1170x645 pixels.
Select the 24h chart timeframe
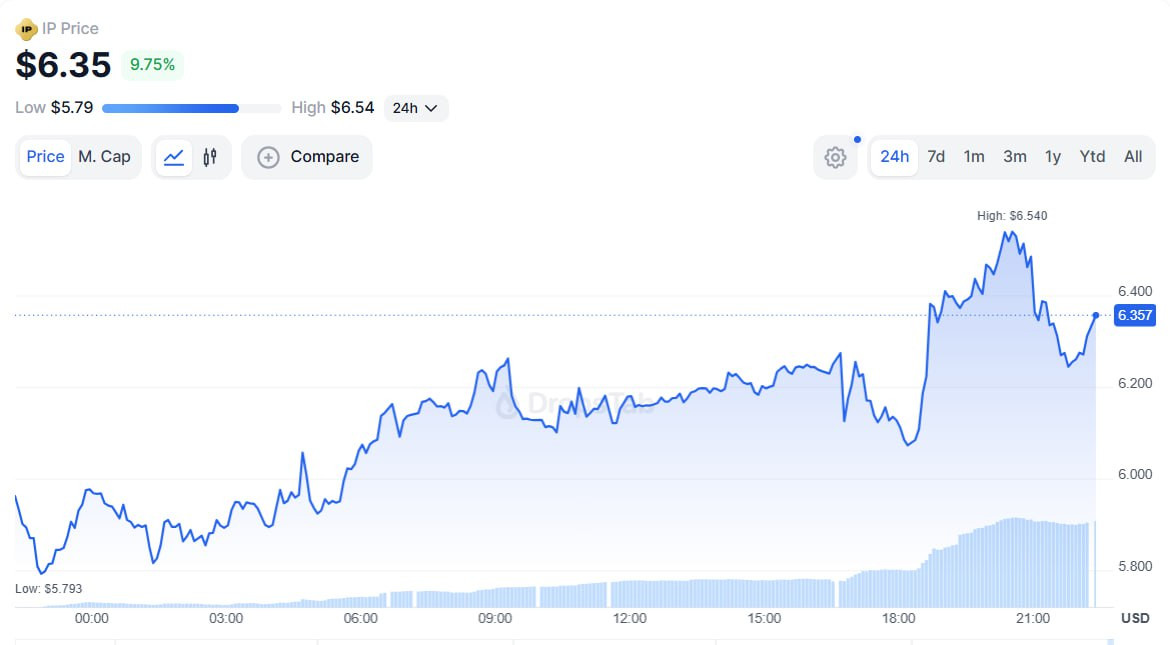tap(894, 157)
